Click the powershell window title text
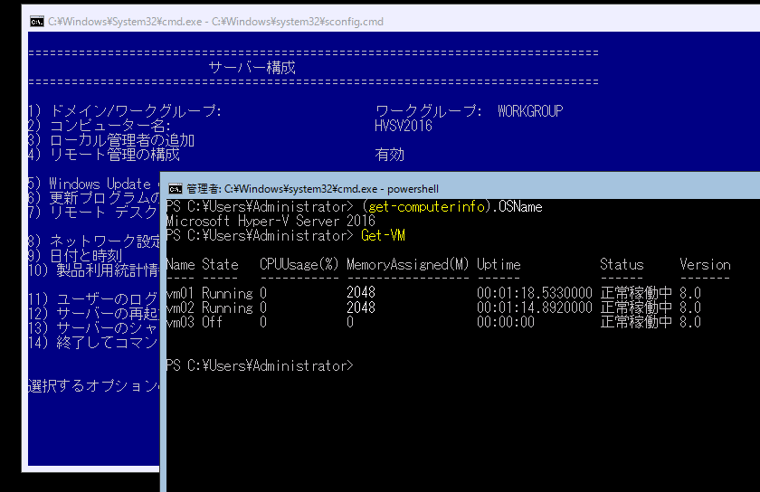Screen dimensions: 760x492 [313, 189]
